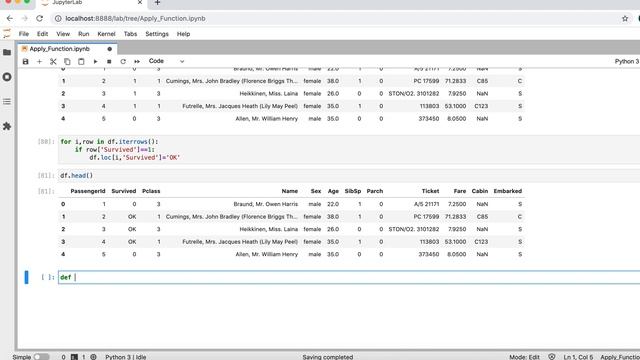This screenshot has height=360, width=640.
Task: Click Python 3 | Idle status
Action: 126,357
